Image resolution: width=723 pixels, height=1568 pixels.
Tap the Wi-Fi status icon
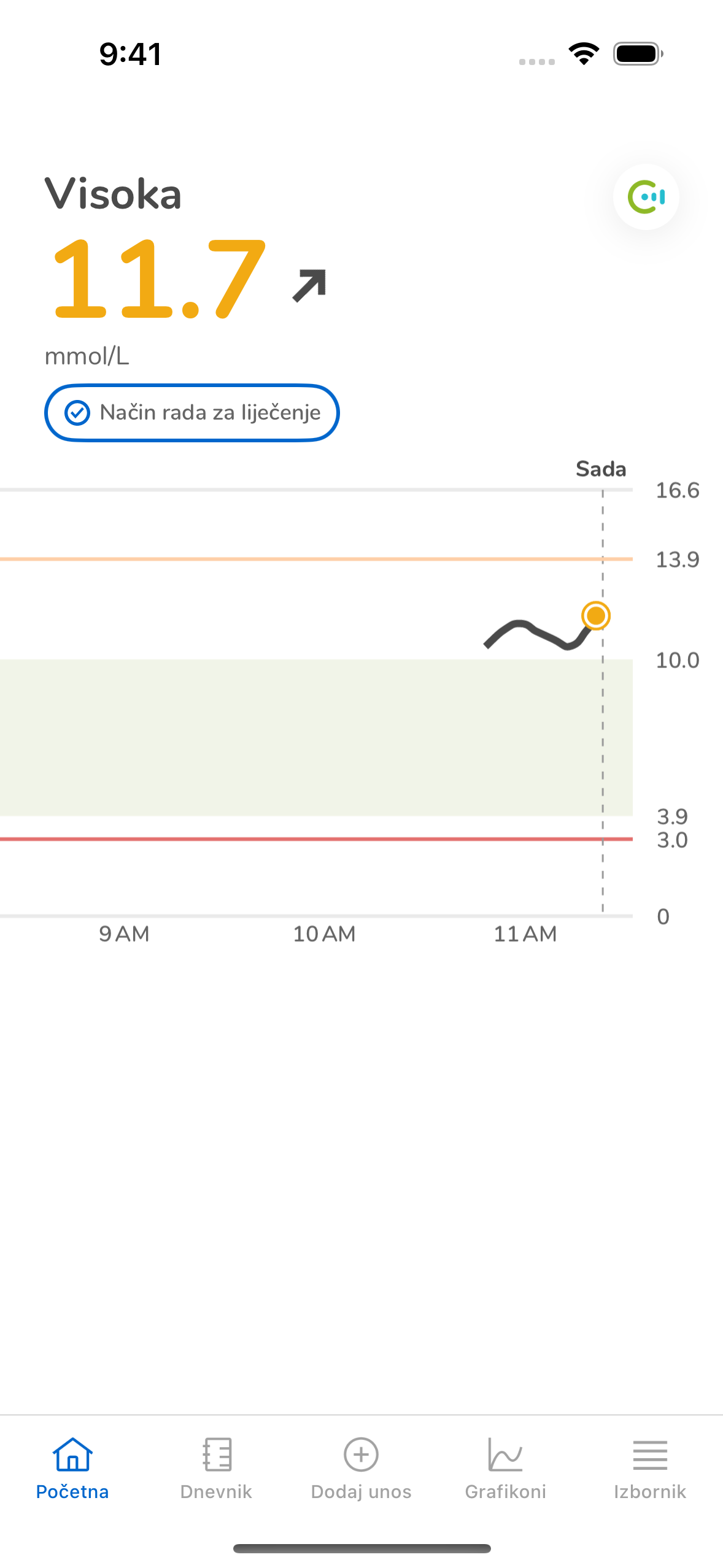584,54
